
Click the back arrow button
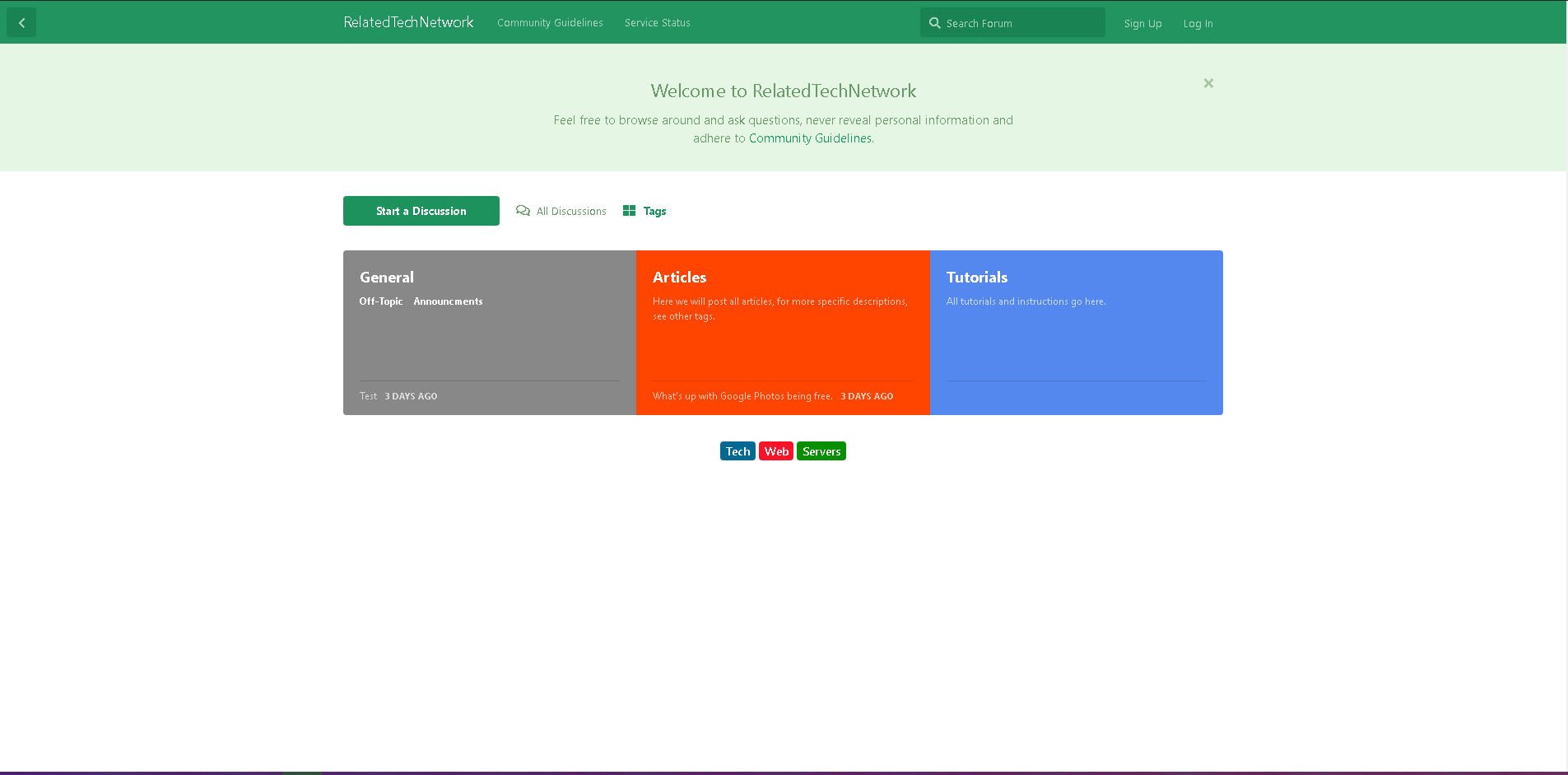tap(21, 22)
